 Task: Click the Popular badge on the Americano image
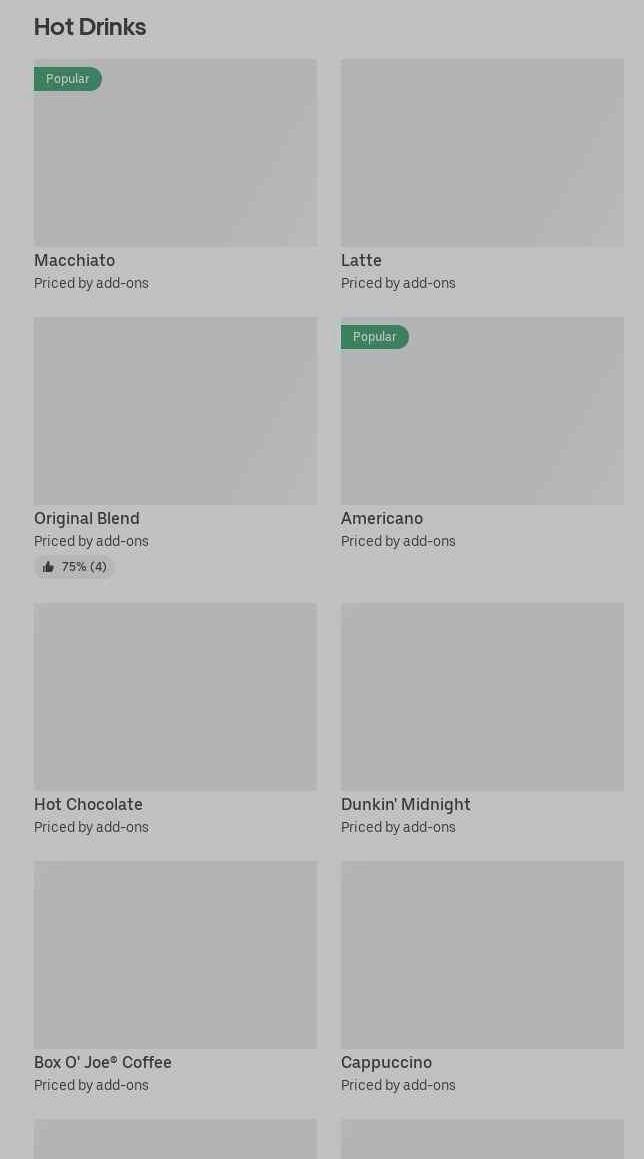375,337
